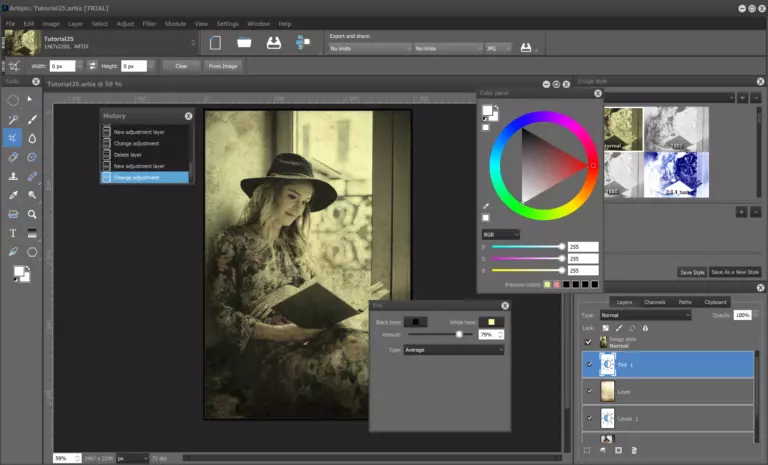Choose the Eyedropper tool

click(x=13, y=195)
